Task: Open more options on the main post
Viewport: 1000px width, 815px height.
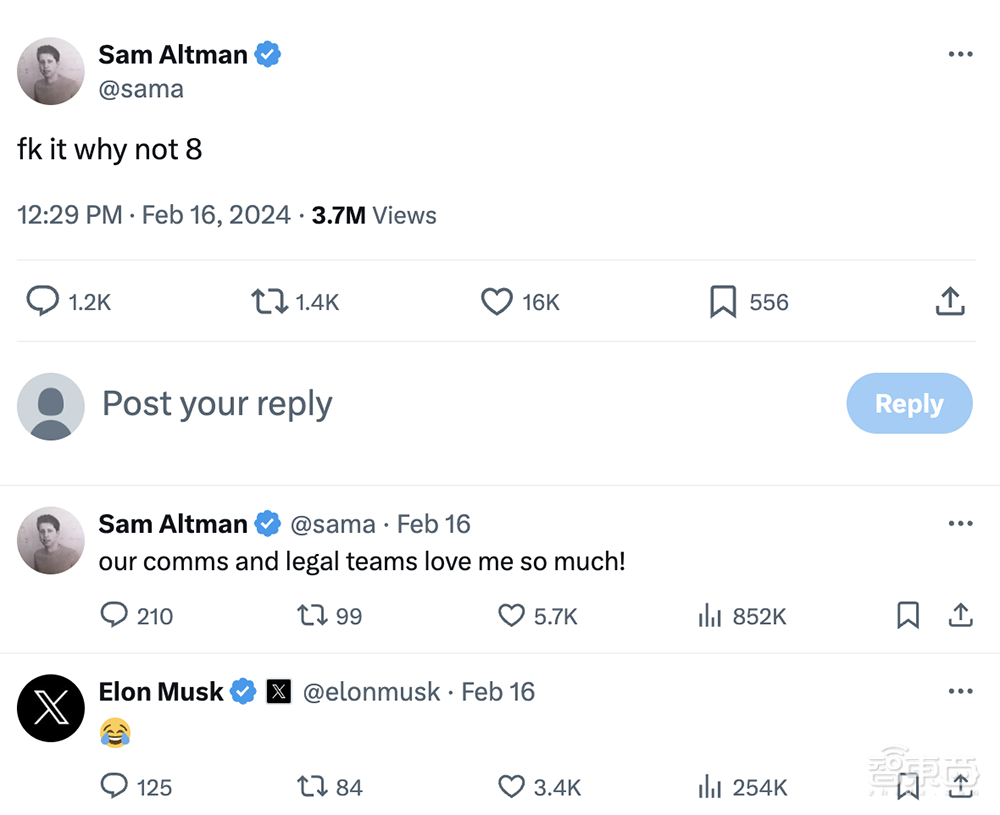Action: coord(960,54)
